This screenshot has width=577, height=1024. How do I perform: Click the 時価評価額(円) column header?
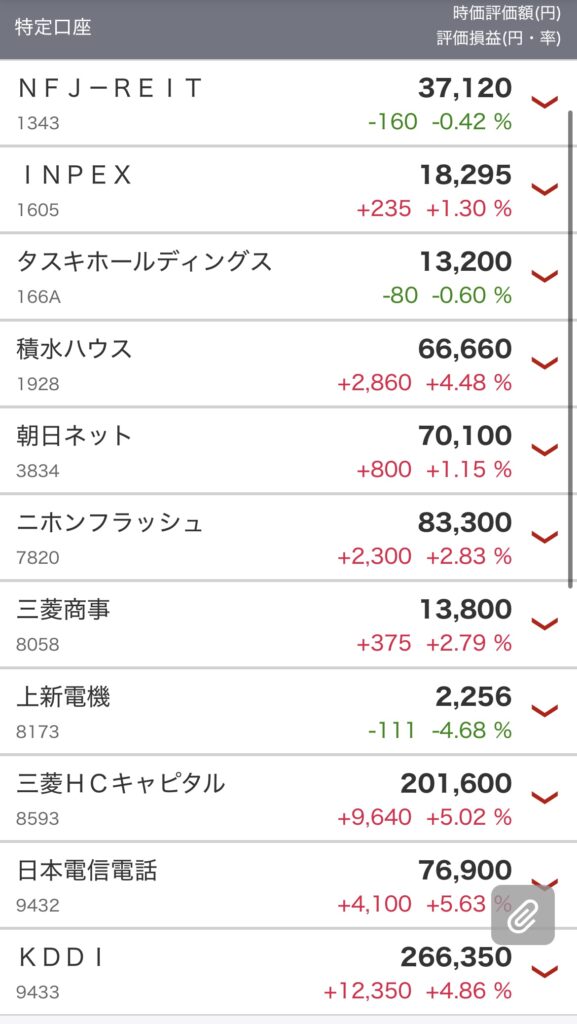[x=507, y=13]
